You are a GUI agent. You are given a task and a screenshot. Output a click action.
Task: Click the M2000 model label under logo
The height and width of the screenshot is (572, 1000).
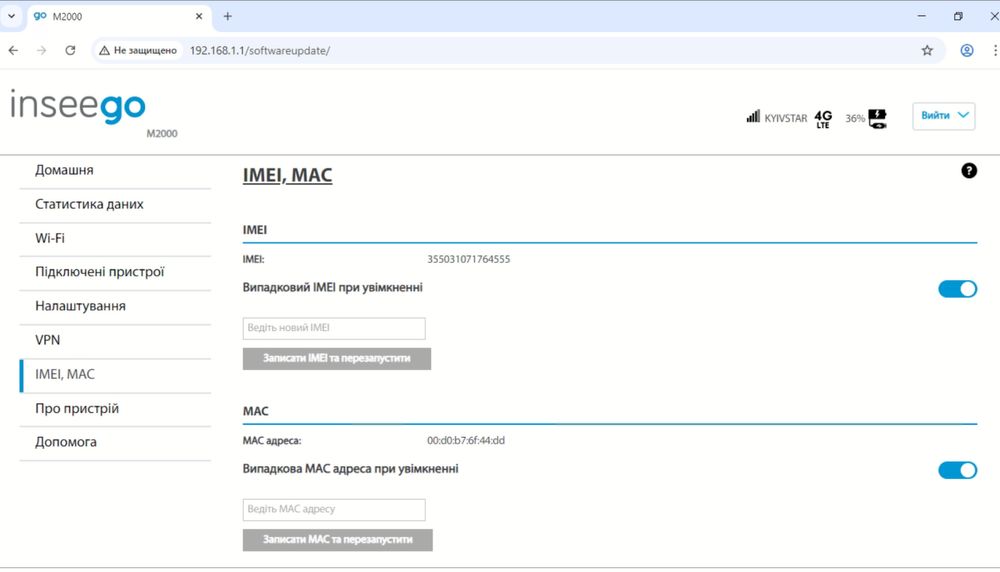[x=162, y=133]
